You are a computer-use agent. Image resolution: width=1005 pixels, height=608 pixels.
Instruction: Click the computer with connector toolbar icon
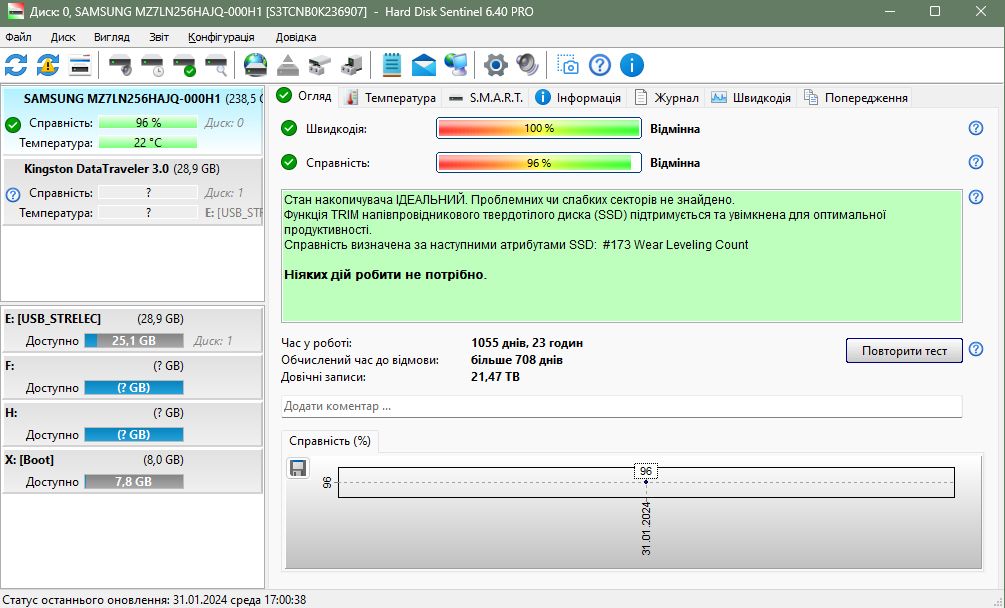(x=352, y=65)
